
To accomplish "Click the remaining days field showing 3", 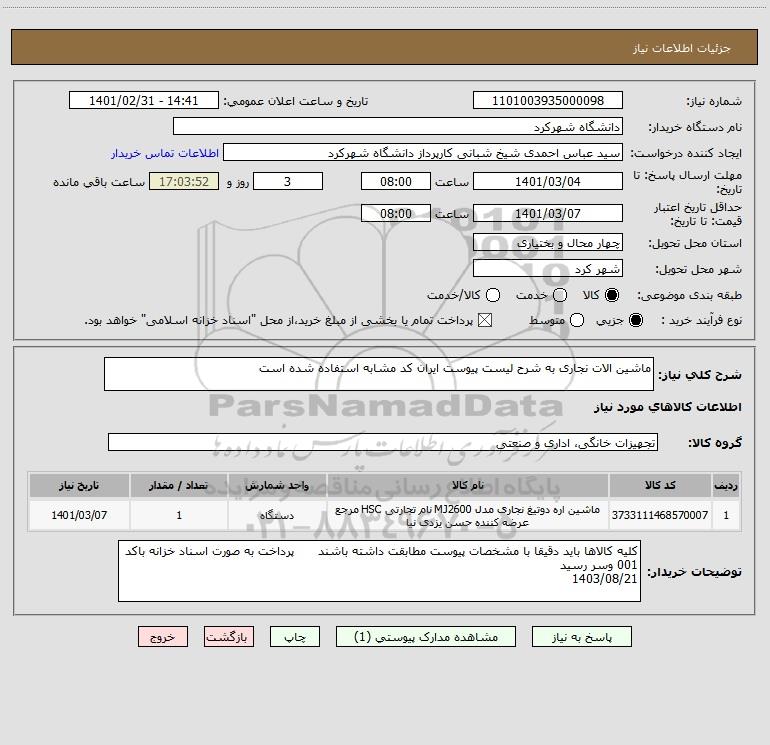I will click(x=288, y=181).
